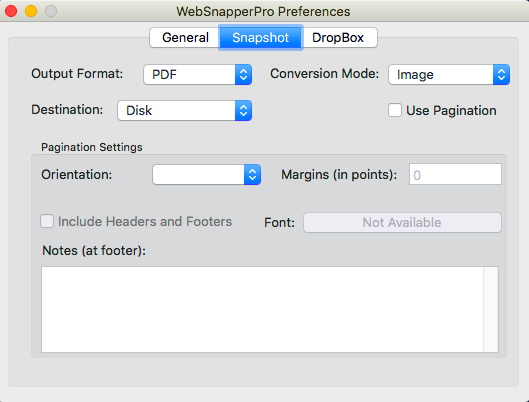
Task: Select the Snapshot tab
Action: (260, 37)
